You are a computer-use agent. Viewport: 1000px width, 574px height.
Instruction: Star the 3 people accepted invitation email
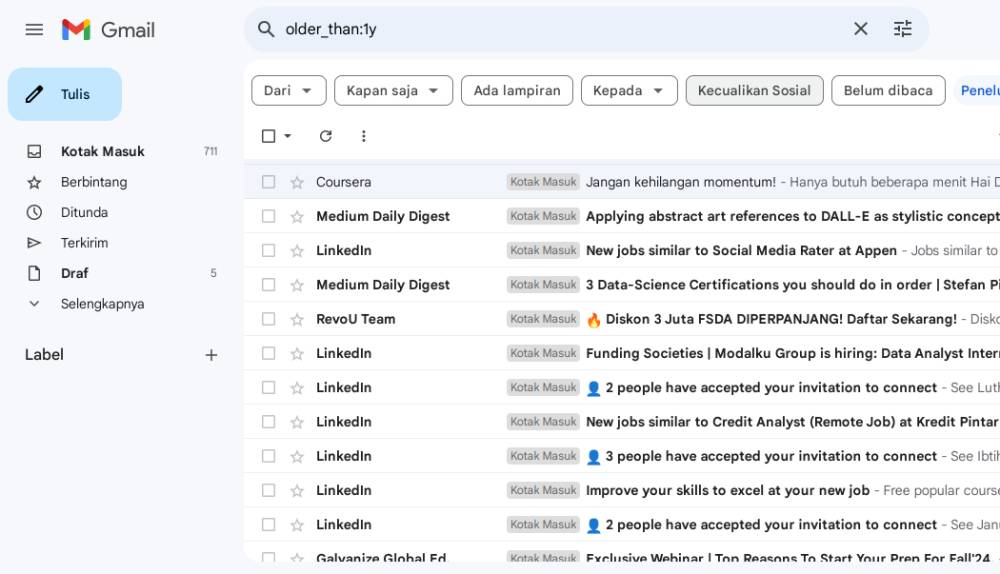(x=297, y=457)
